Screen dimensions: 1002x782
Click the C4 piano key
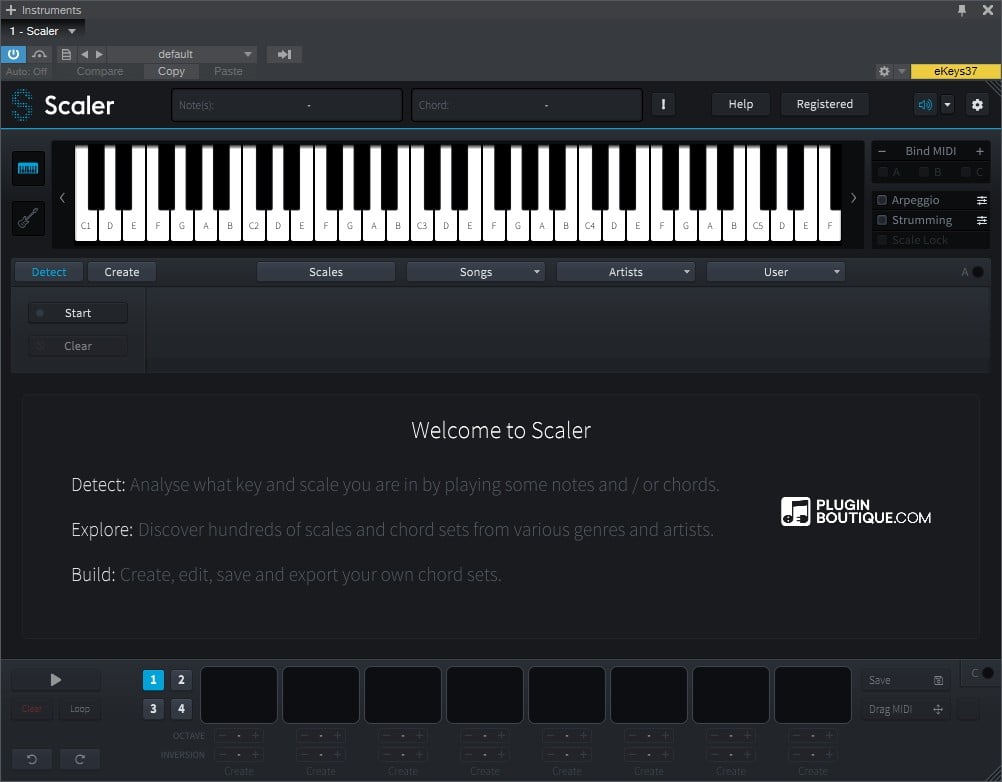[589, 224]
